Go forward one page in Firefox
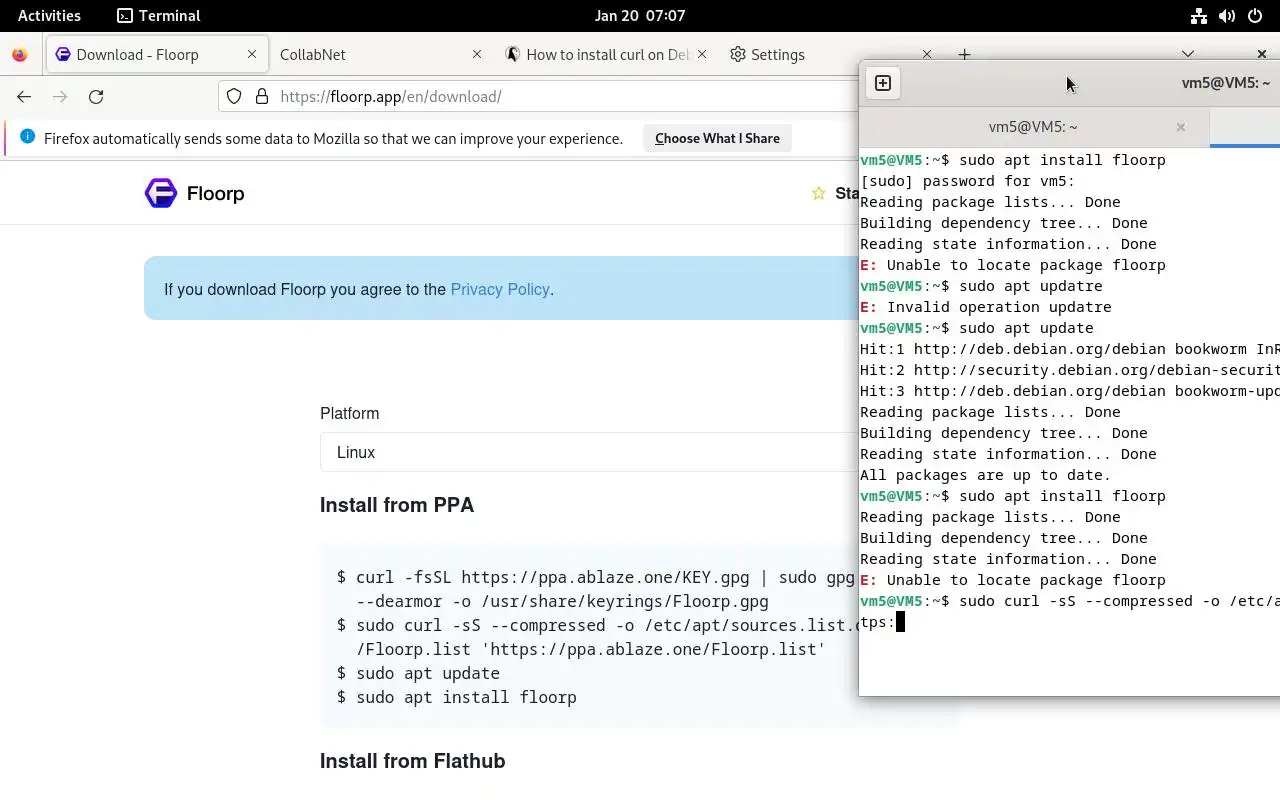This screenshot has height=800, width=1280. (x=60, y=97)
